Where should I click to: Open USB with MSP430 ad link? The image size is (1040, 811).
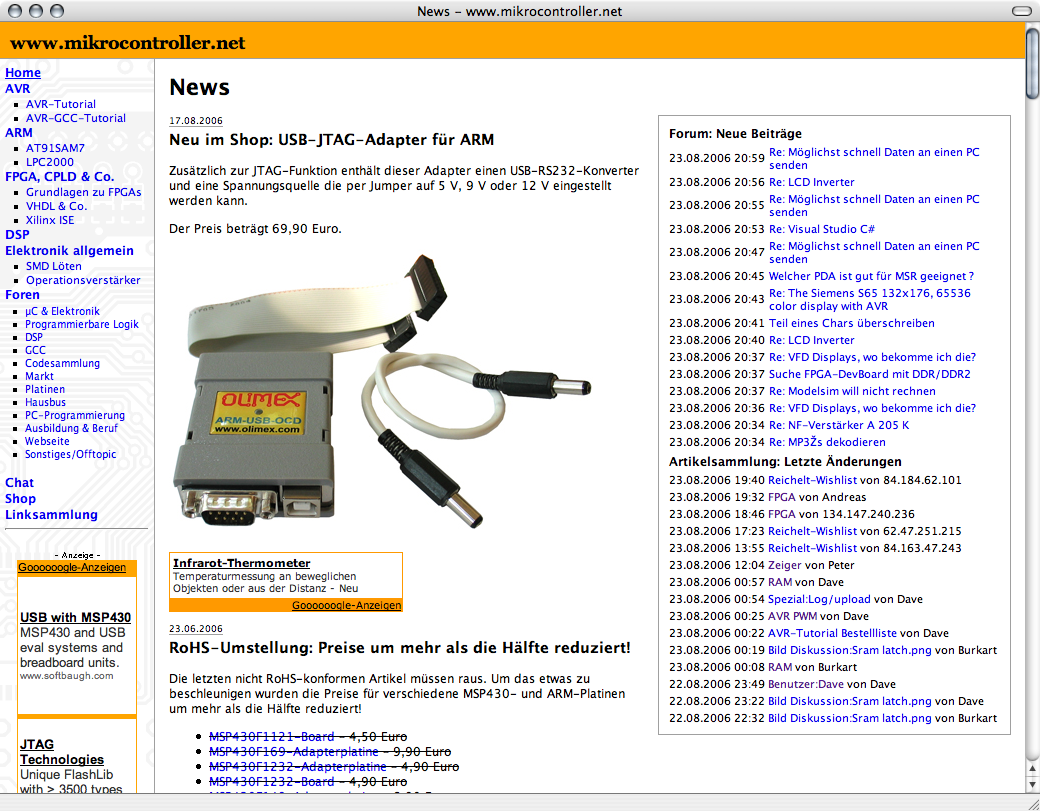coord(75,617)
